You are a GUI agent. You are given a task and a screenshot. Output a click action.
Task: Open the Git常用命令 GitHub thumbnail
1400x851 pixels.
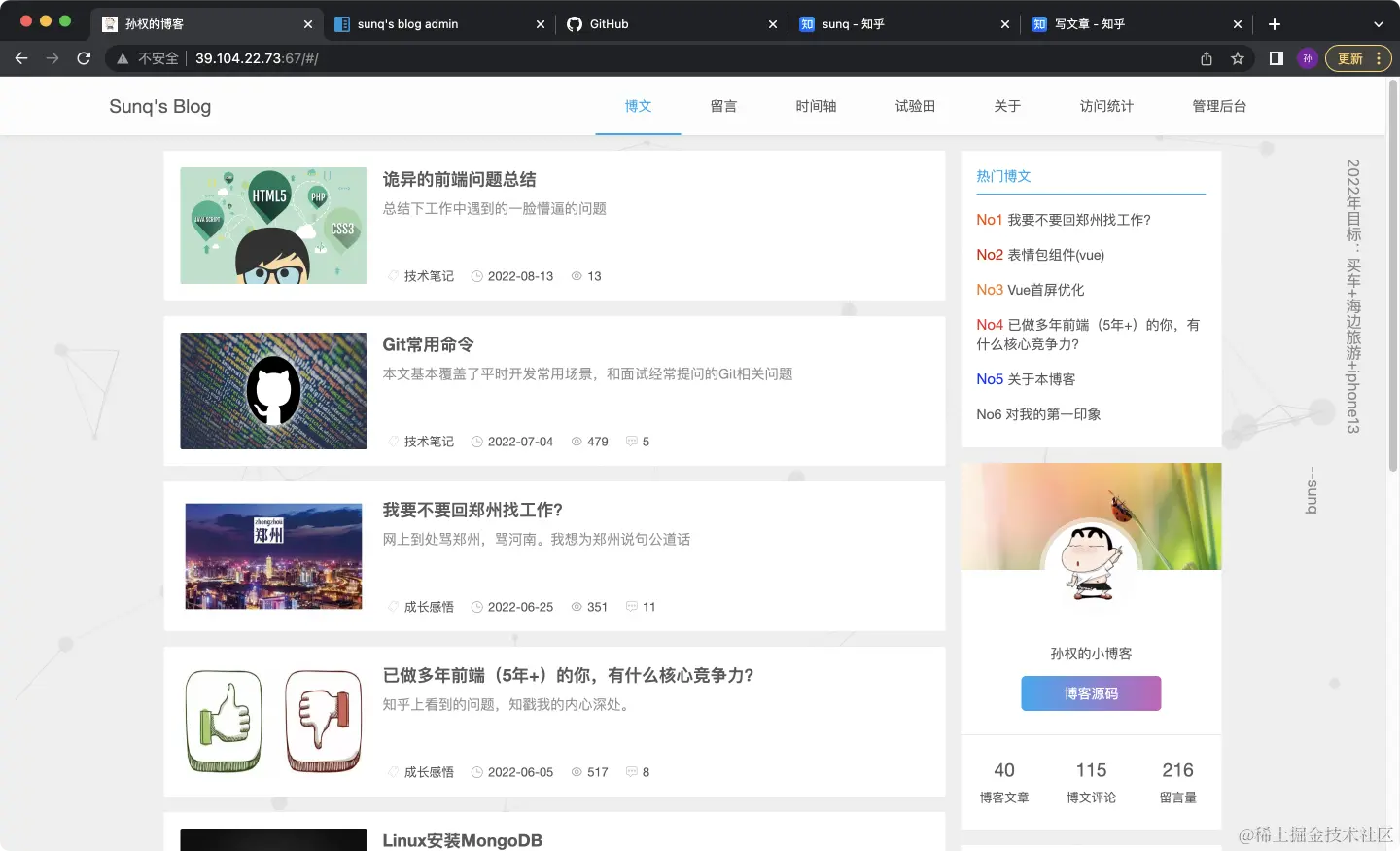coord(273,391)
